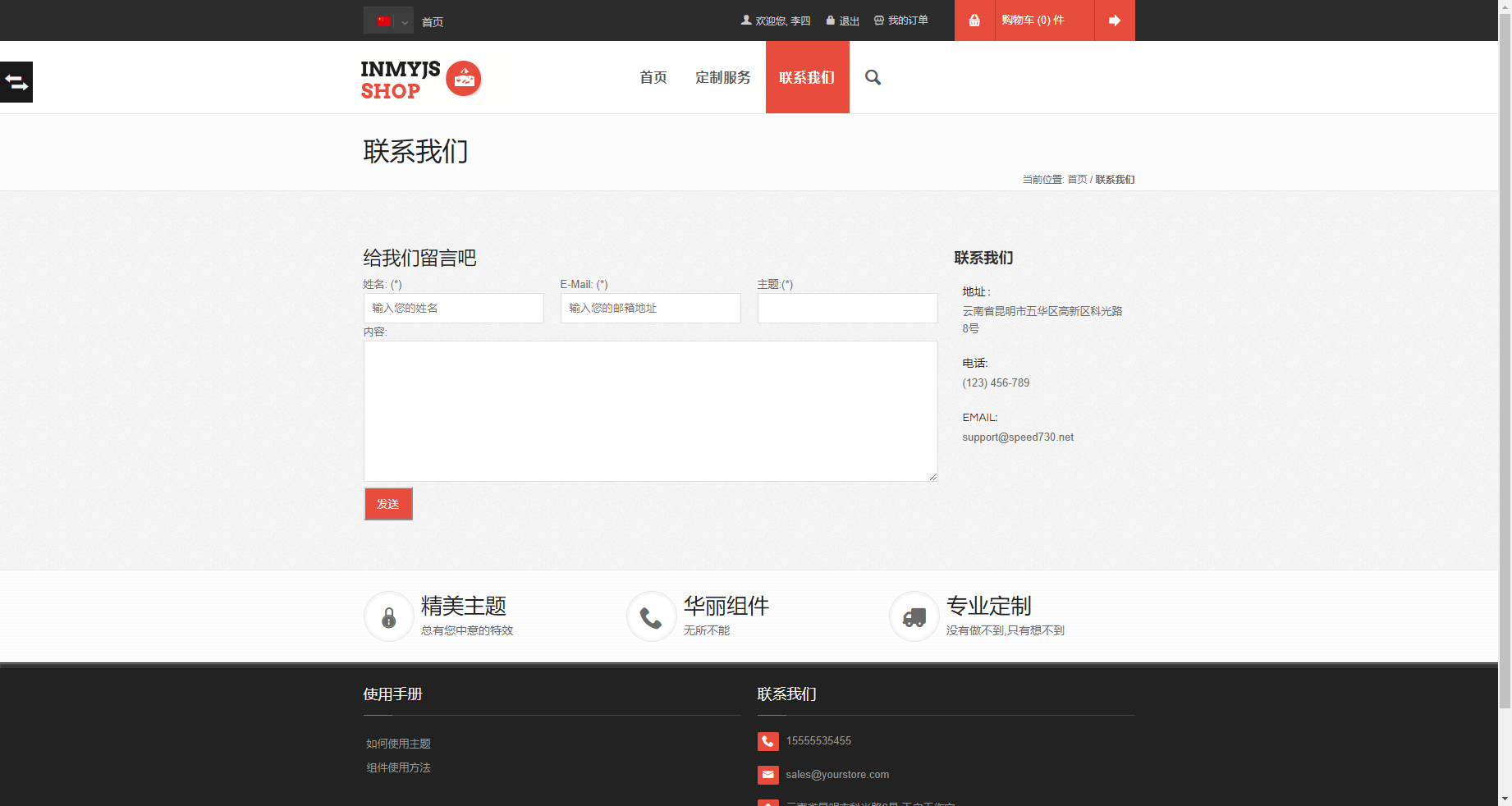The image size is (1512, 806).
Task: Open 我的订单 orders link
Action: coord(908,21)
